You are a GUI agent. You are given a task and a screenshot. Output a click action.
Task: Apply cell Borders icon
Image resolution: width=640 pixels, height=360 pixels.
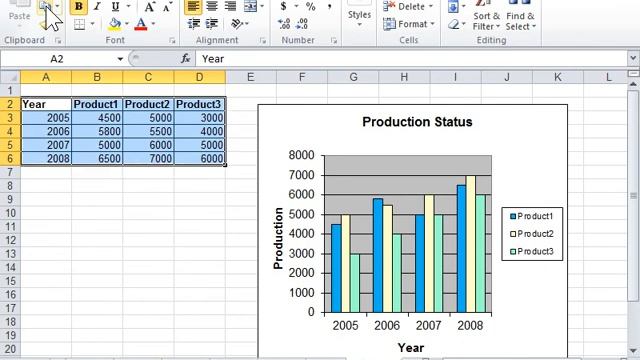coord(80,24)
